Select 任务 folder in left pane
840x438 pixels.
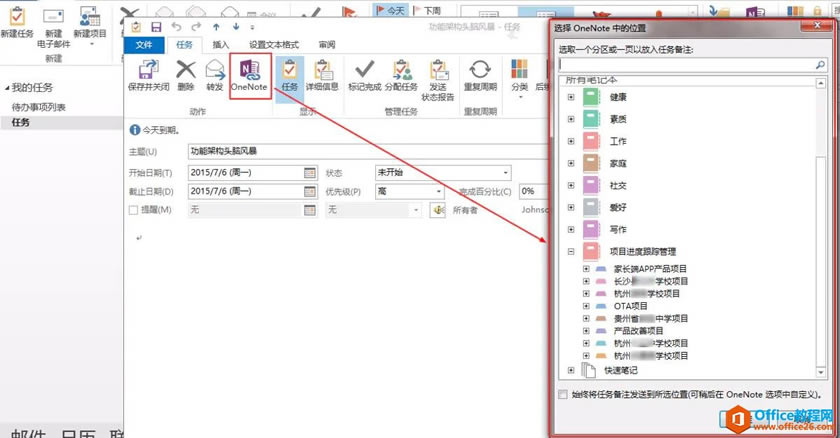(21, 123)
